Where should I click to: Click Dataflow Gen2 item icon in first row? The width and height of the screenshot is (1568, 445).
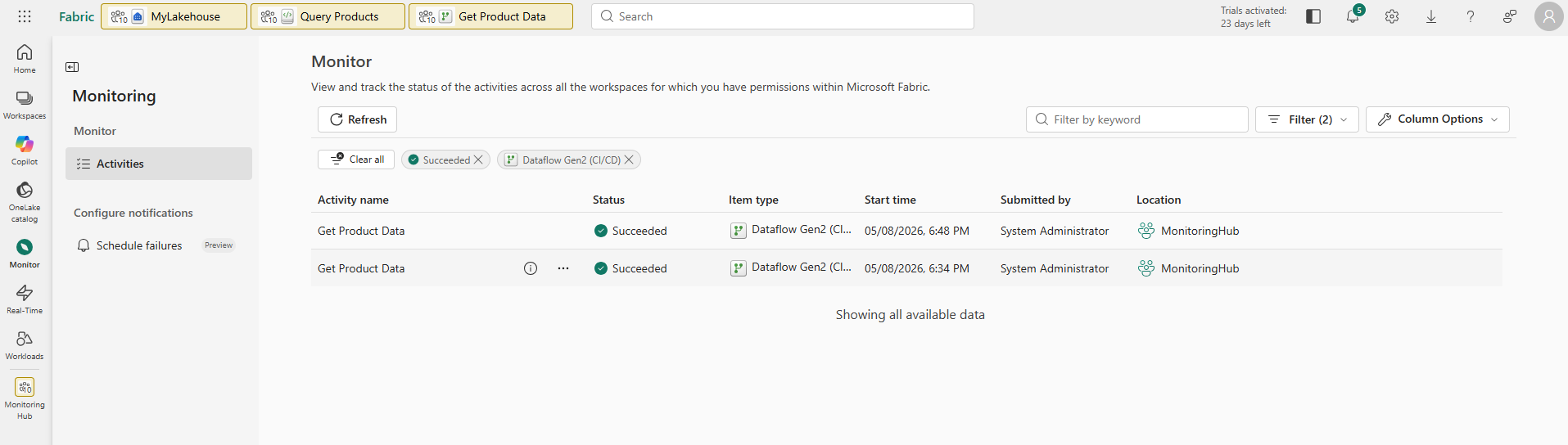pyautogui.click(x=739, y=231)
